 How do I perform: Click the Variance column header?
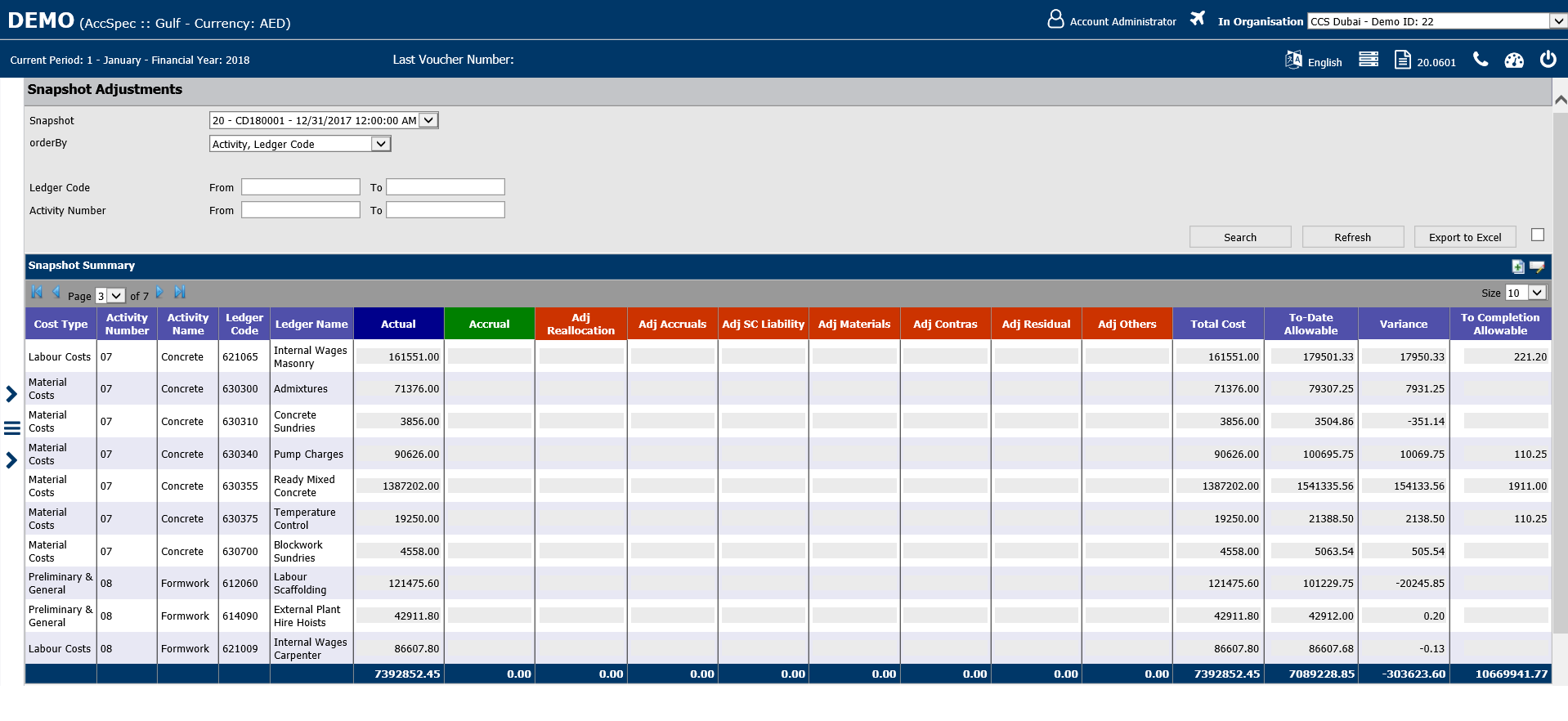point(1403,324)
